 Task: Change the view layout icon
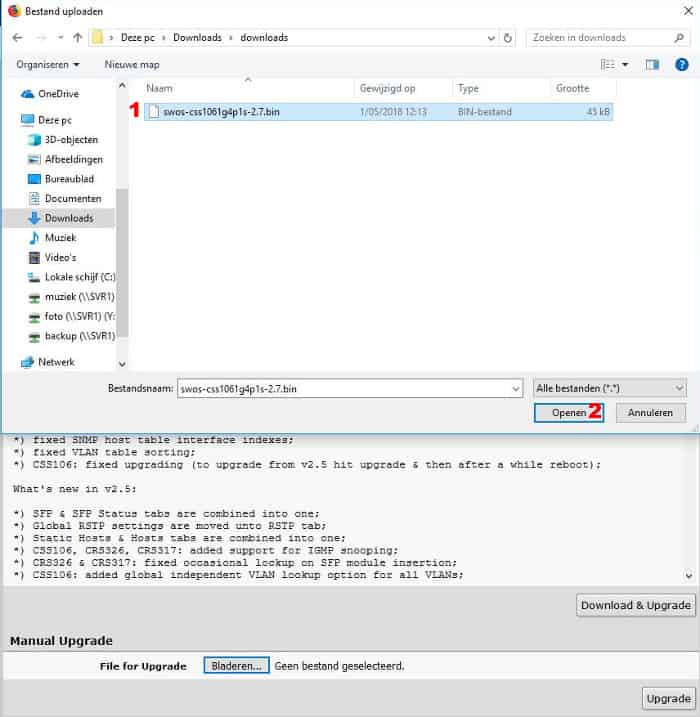click(x=607, y=64)
